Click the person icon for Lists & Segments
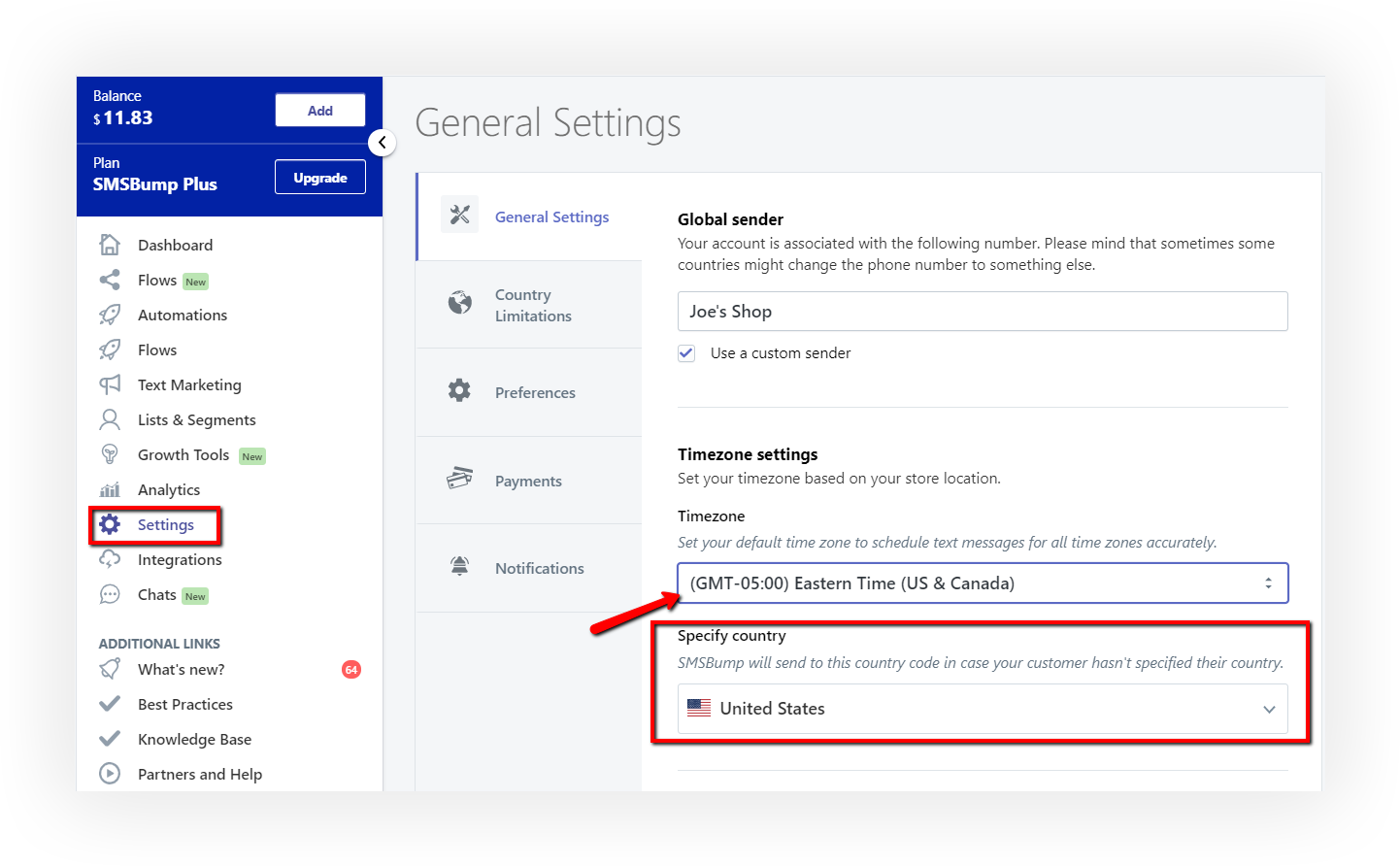 point(110,419)
